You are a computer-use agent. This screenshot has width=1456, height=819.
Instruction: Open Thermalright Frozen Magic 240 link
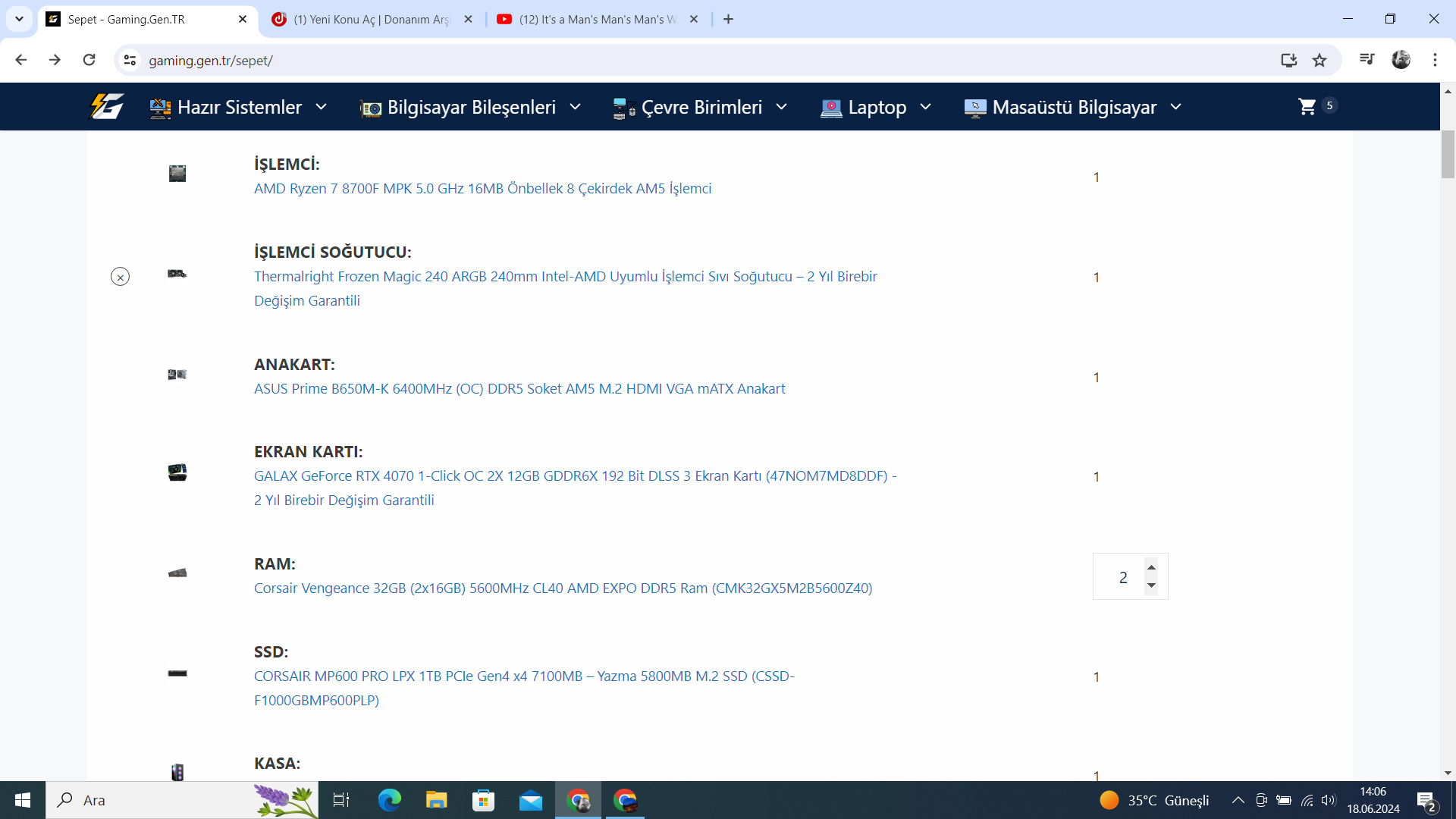(566, 288)
